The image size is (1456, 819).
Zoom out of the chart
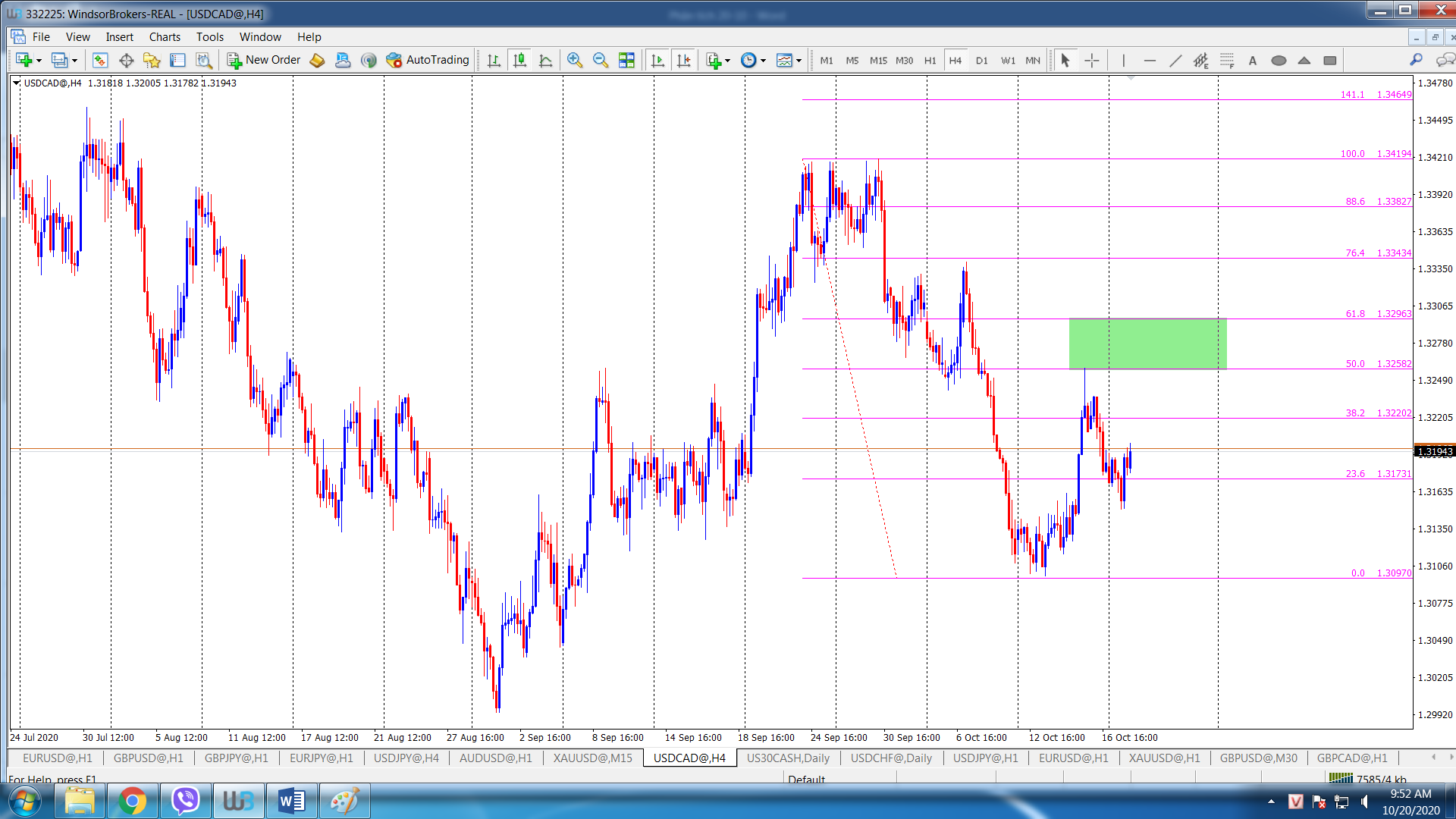[601, 60]
